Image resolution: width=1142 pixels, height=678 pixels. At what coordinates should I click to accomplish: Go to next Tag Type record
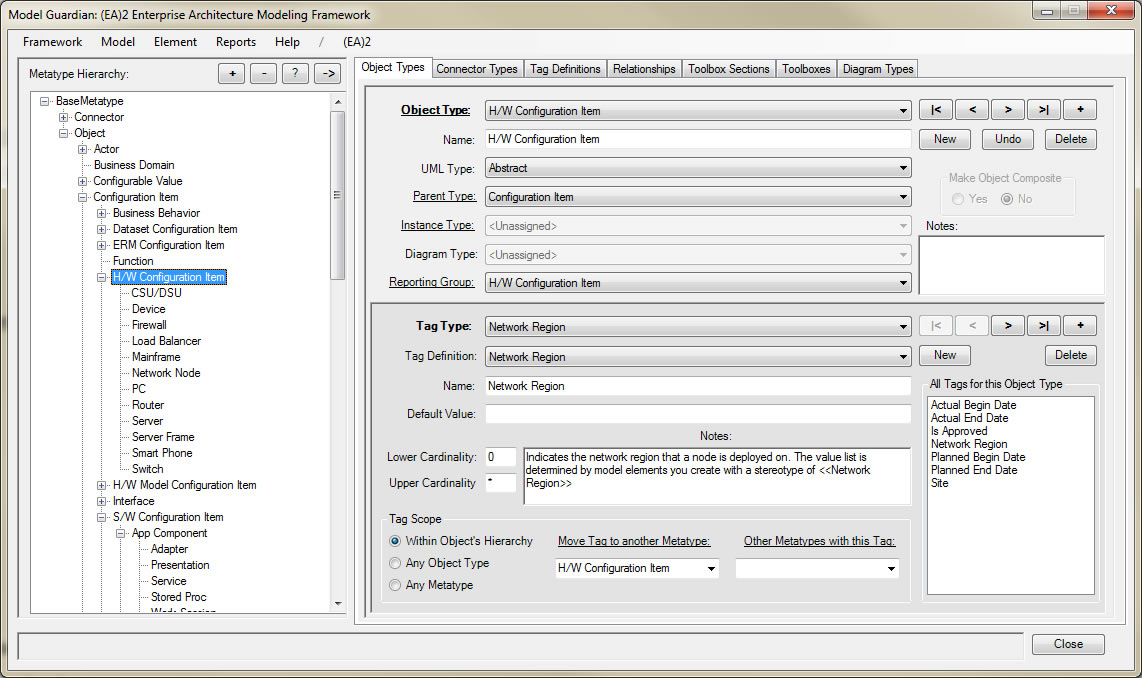point(1007,326)
